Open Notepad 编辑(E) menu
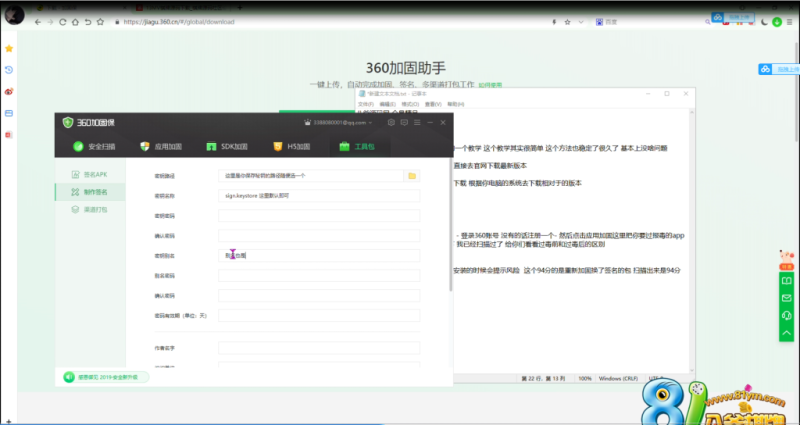Image resolution: width=800 pixels, height=425 pixels. point(388,104)
